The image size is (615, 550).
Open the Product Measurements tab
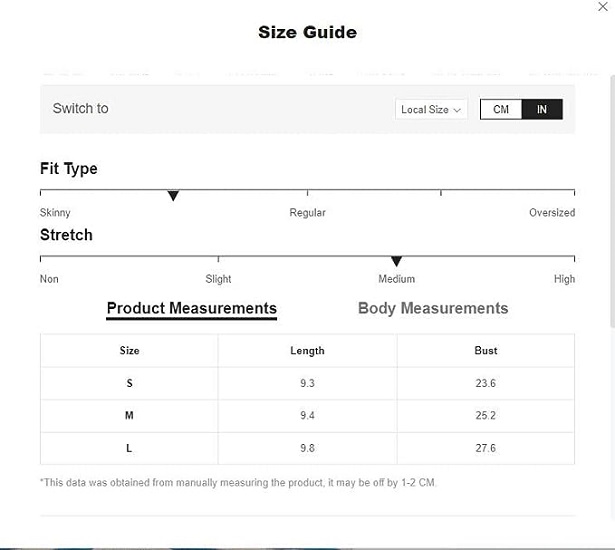click(x=191, y=308)
